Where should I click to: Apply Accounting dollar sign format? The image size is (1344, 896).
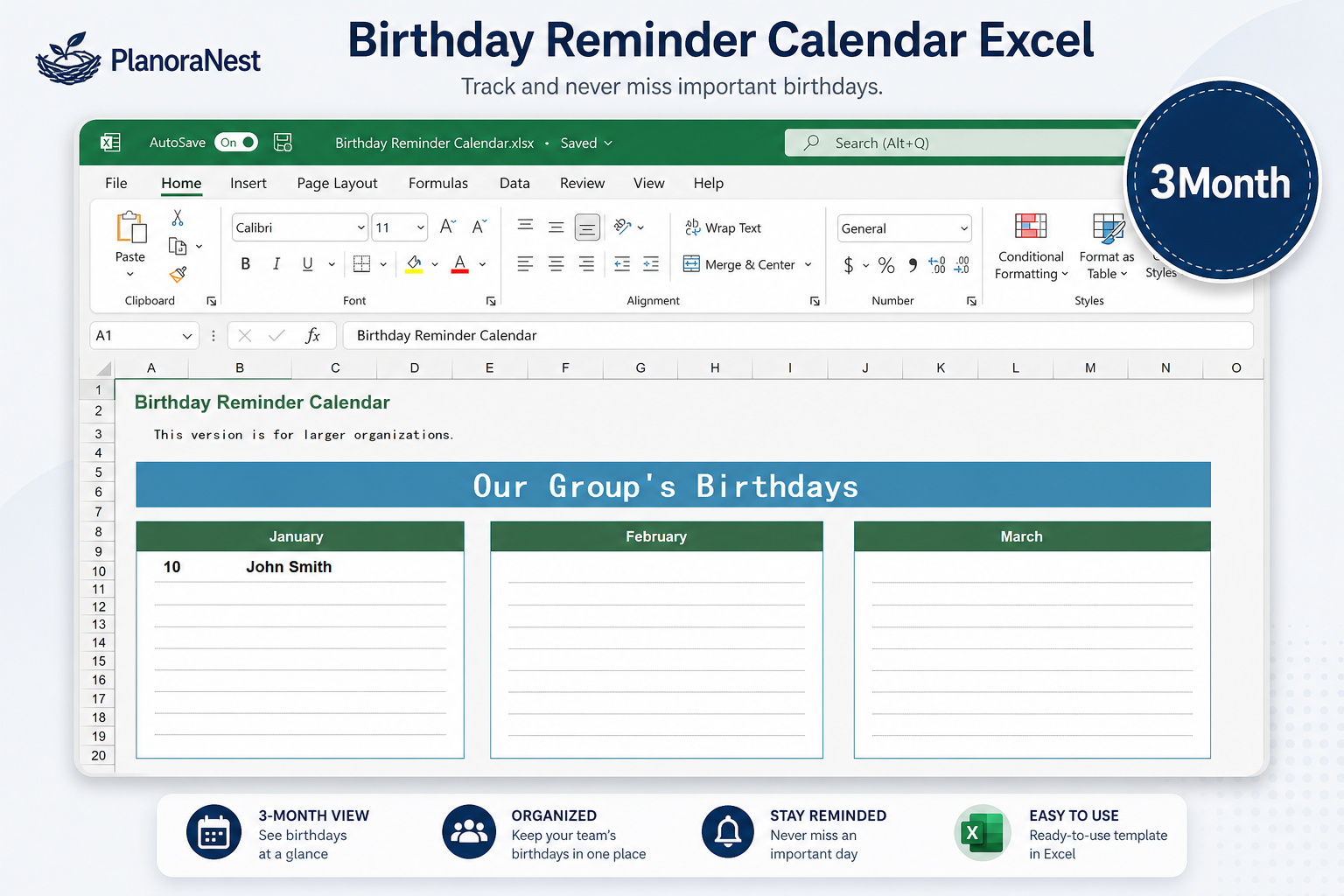click(x=849, y=264)
